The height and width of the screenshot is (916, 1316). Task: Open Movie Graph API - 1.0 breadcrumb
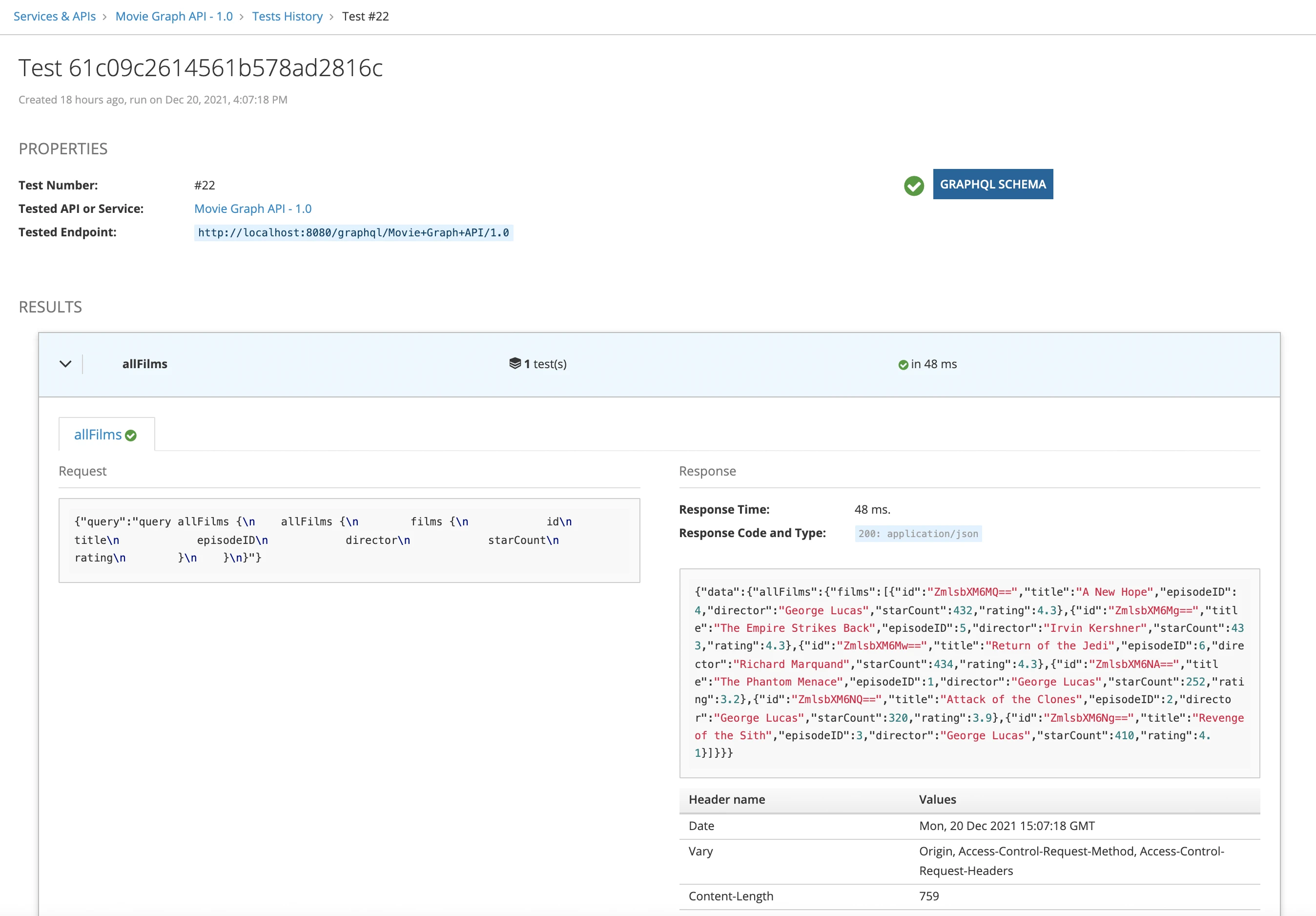click(174, 16)
